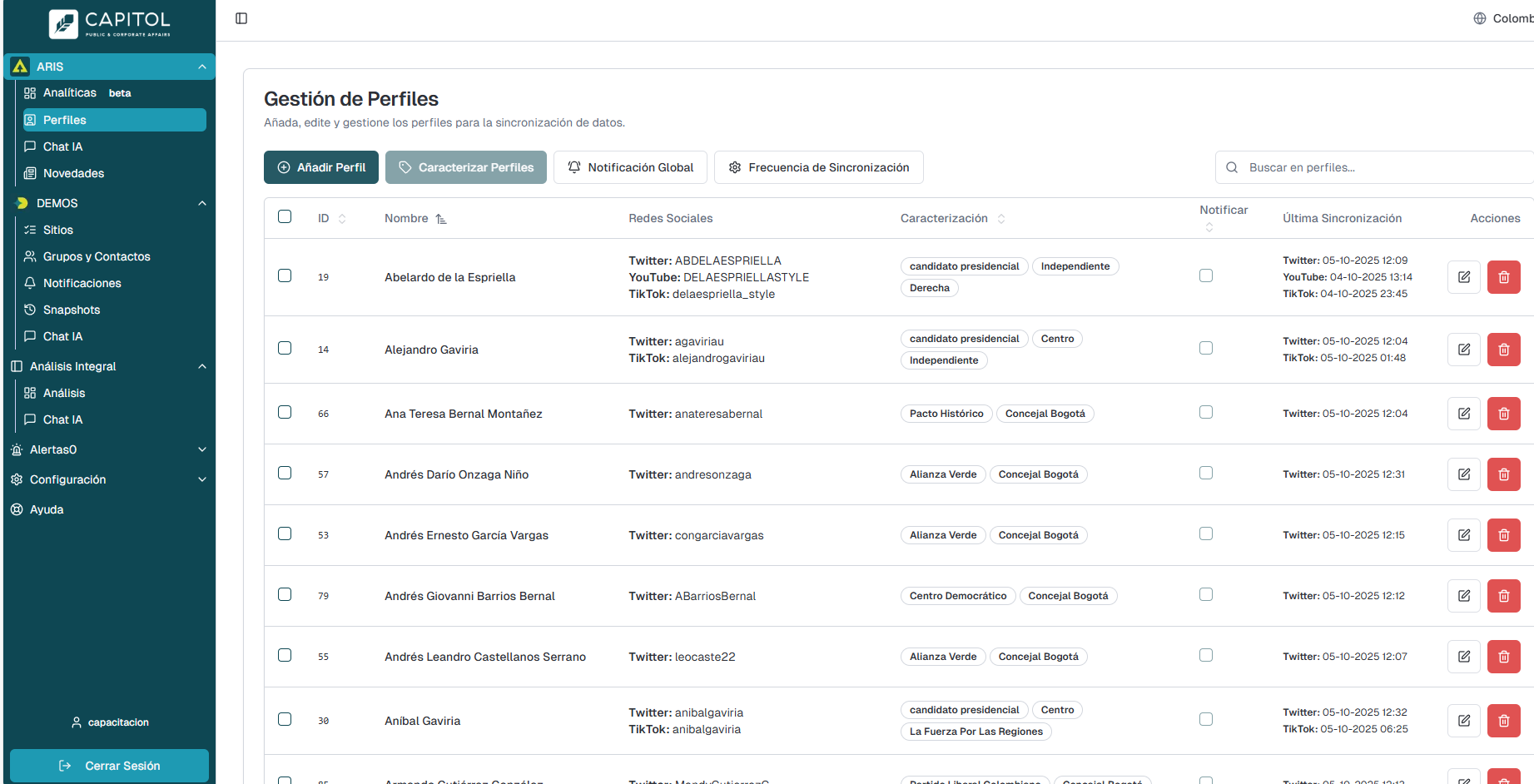
Task: Delete the Alejandro Gaviria profile
Action: 1503,350
